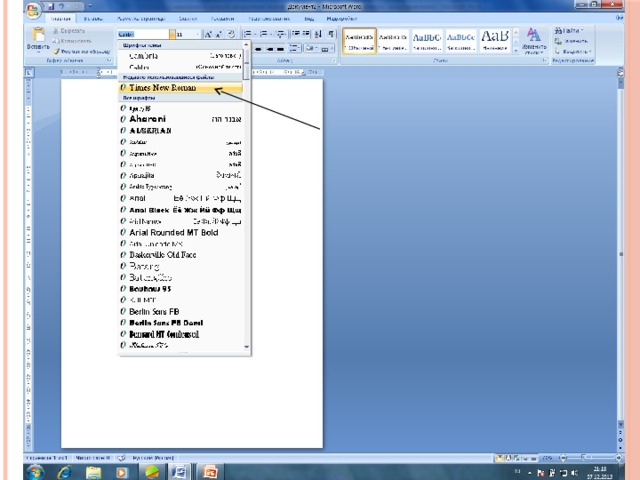Open the shading fill color menu

(x=311, y=49)
